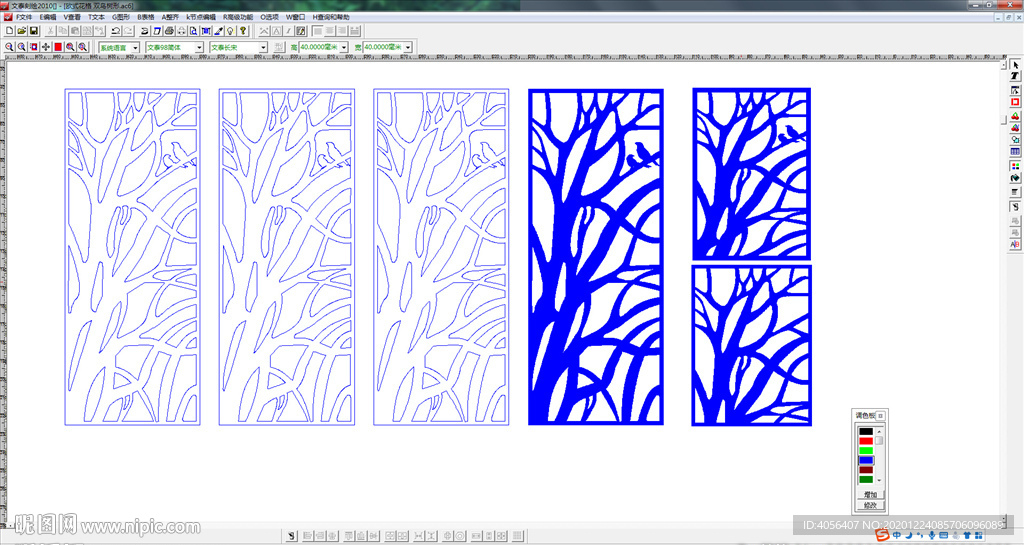This screenshot has width=1024, height=545.
Task: Open the R高级功能 menu
Action: coord(238,17)
